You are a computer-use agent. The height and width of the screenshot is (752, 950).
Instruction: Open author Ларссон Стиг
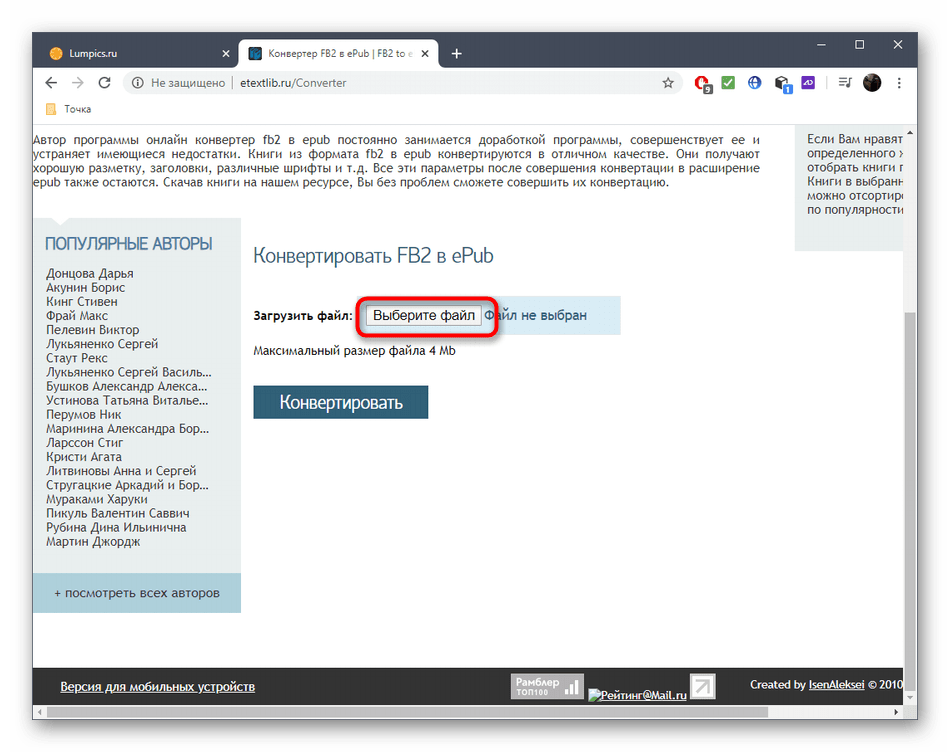(x=84, y=442)
